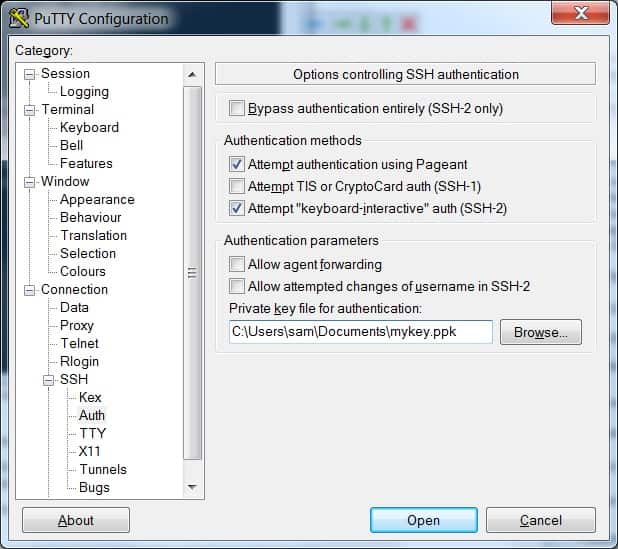Screen dimensions: 618x549
Task: Click Browse for private key file
Action: [x=540, y=332]
